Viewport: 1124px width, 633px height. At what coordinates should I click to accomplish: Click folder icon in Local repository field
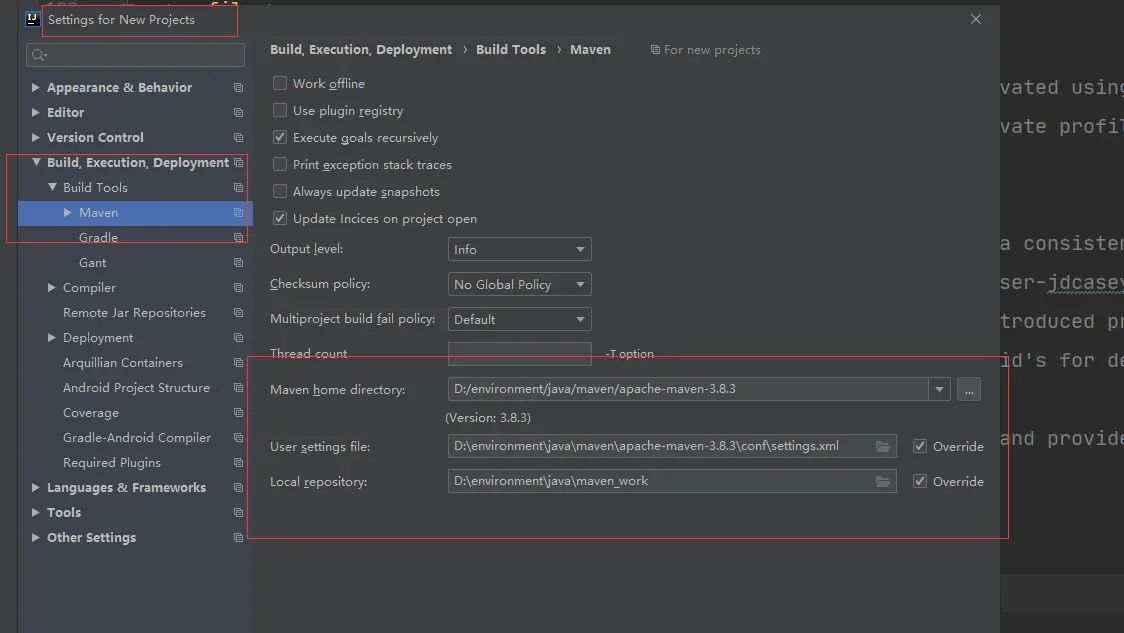pos(883,482)
